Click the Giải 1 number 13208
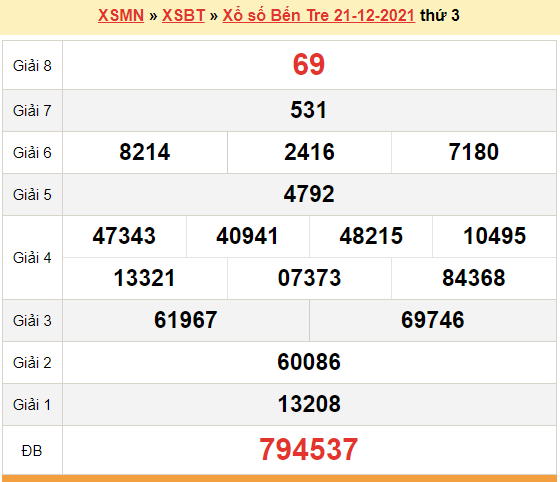Viewport: 560px width, 482px height. [309, 404]
